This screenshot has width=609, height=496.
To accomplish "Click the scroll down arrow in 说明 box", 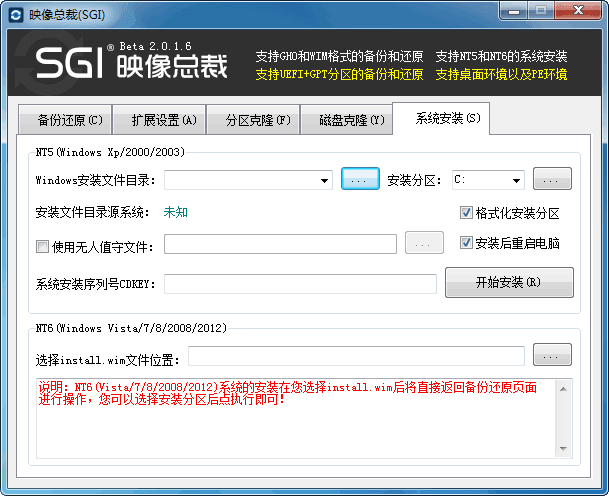I will click(x=563, y=449).
